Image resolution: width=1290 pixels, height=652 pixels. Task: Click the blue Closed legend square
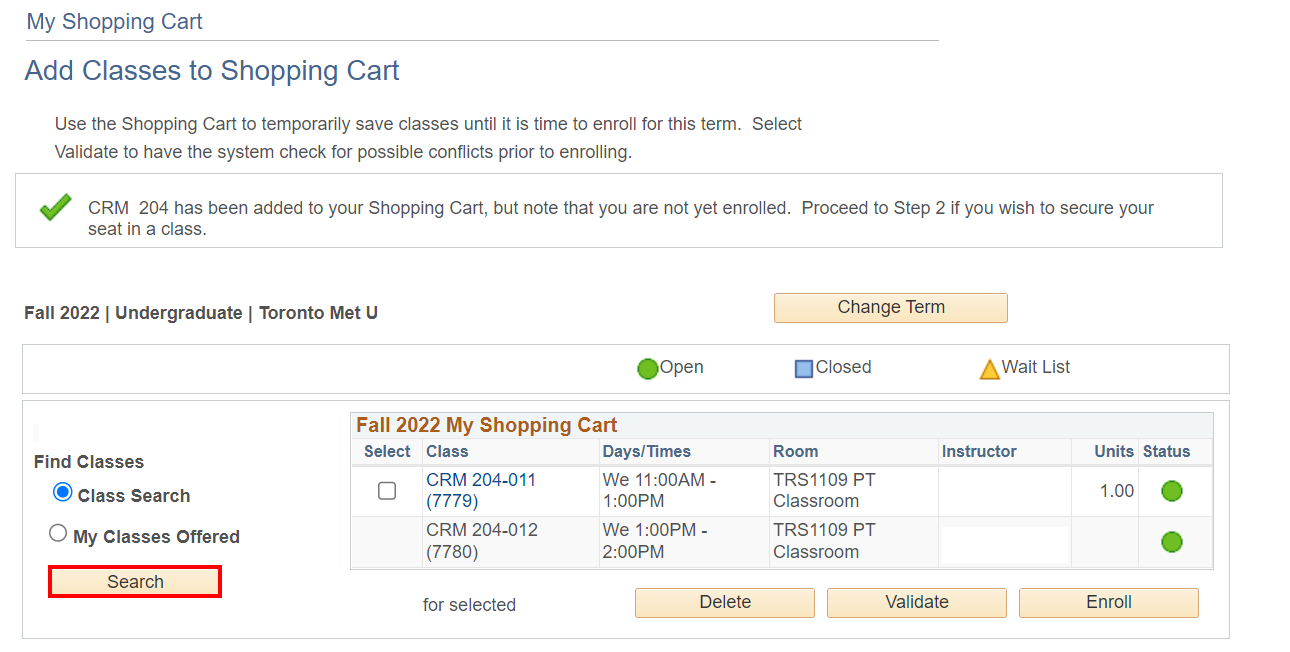pos(804,369)
